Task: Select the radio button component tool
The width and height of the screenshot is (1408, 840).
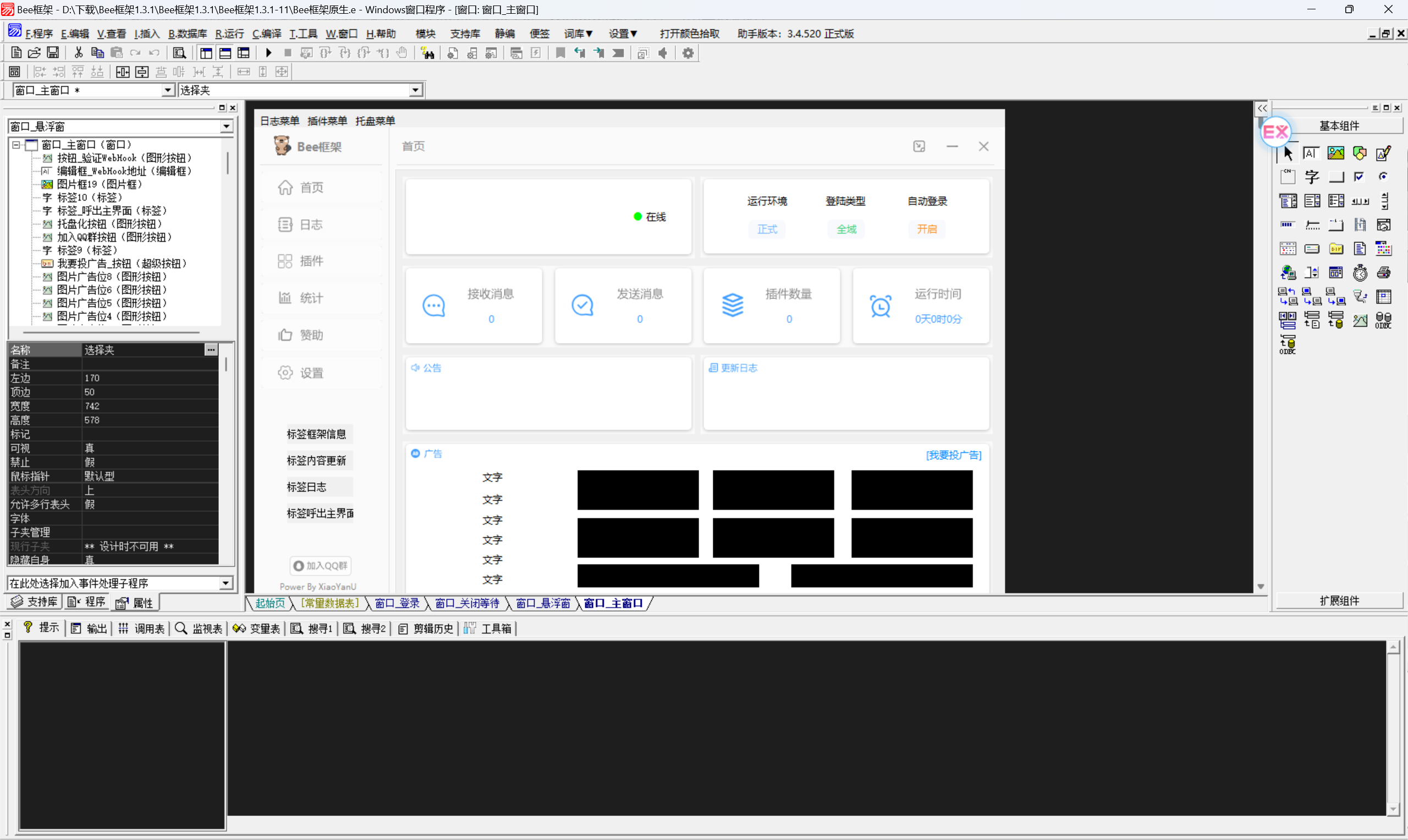Action: pyautogui.click(x=1383, y=176)
